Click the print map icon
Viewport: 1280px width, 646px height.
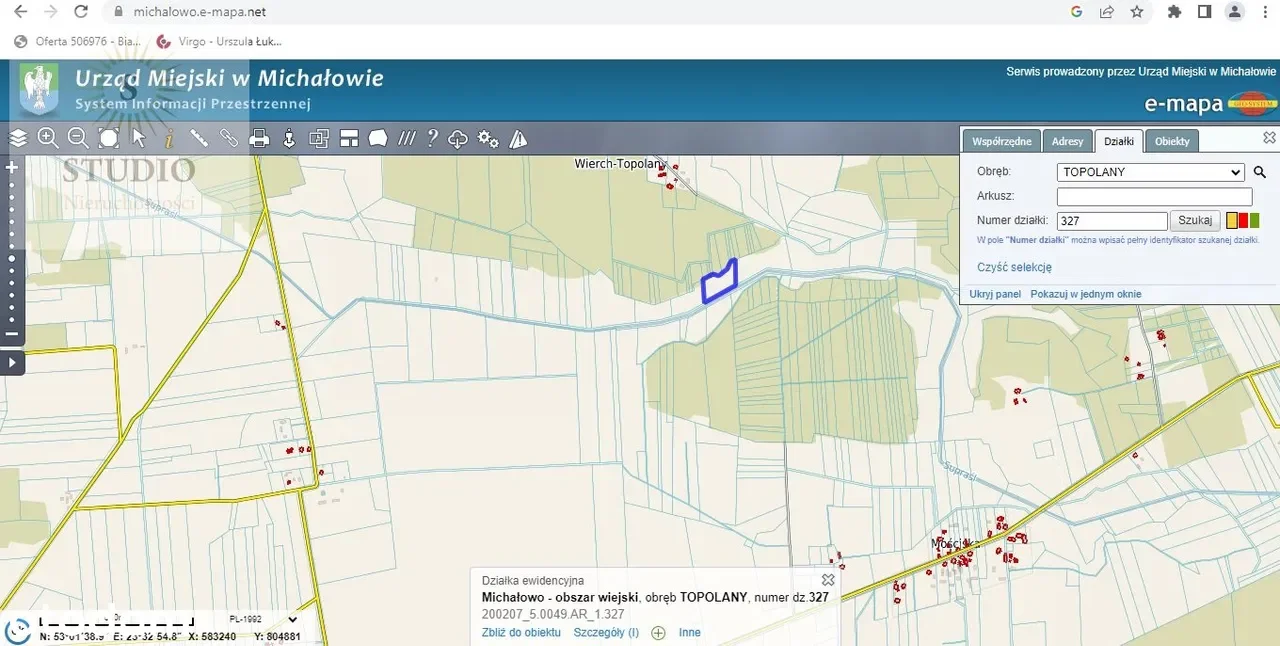pyautogui.click(x=259, y=139)
